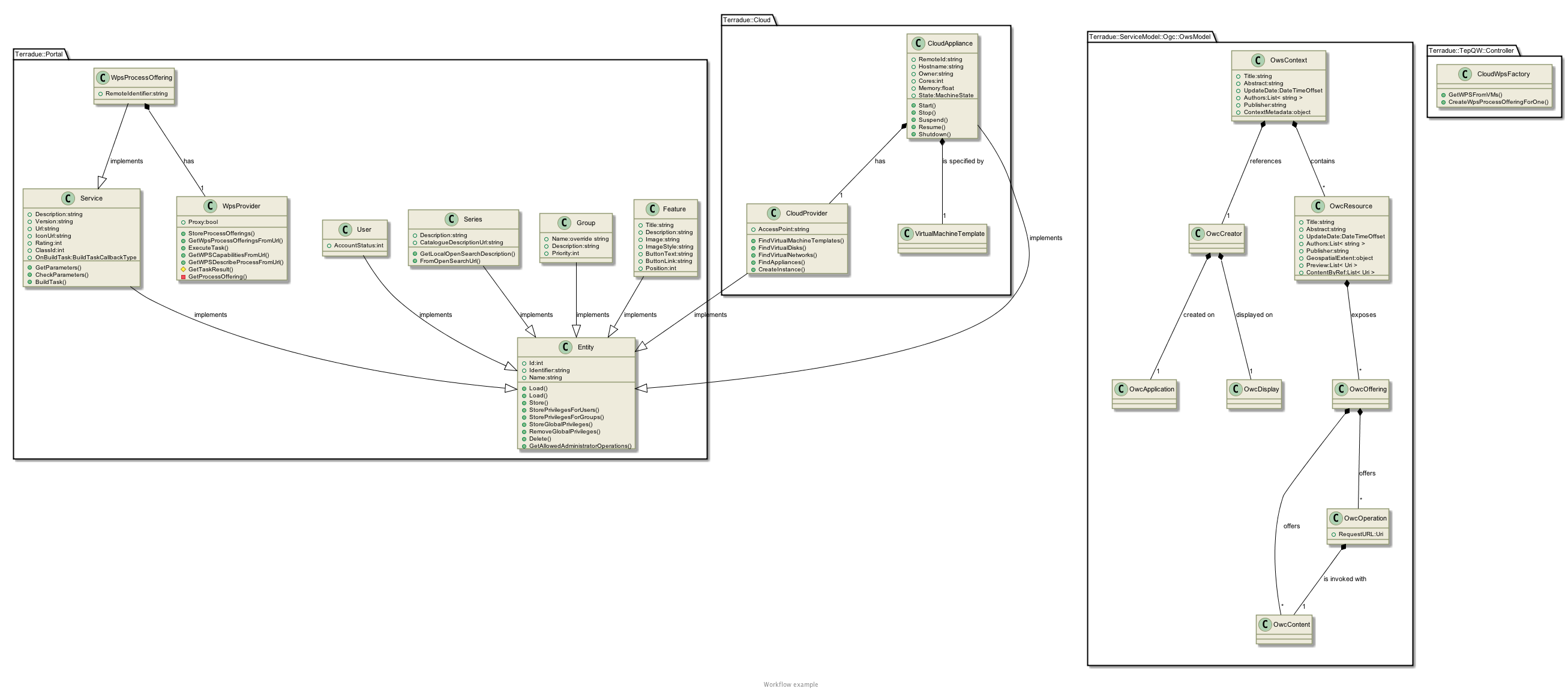The width and height of the screenshot is (1568, 694).
Task: Click the class icon of Entity
Action: (x=565, y=347)
